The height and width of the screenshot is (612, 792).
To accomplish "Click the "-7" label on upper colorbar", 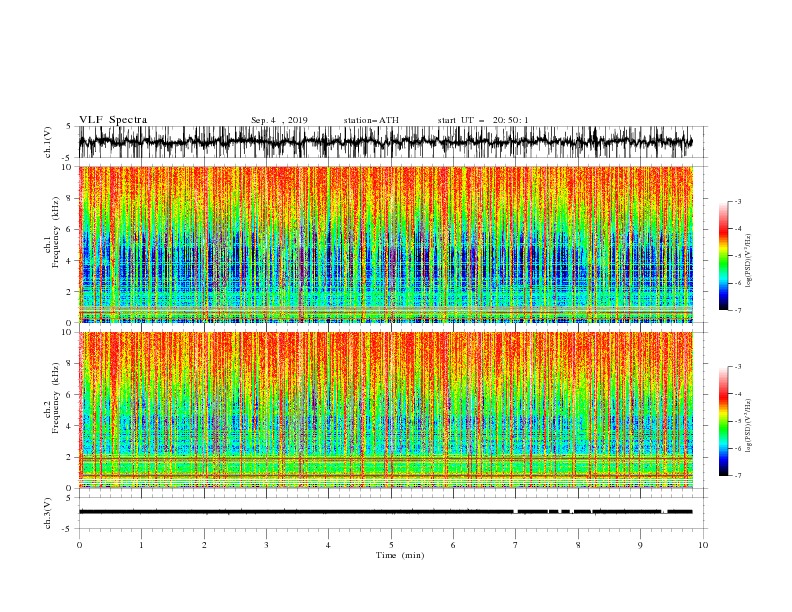I will tap(737, 310).
